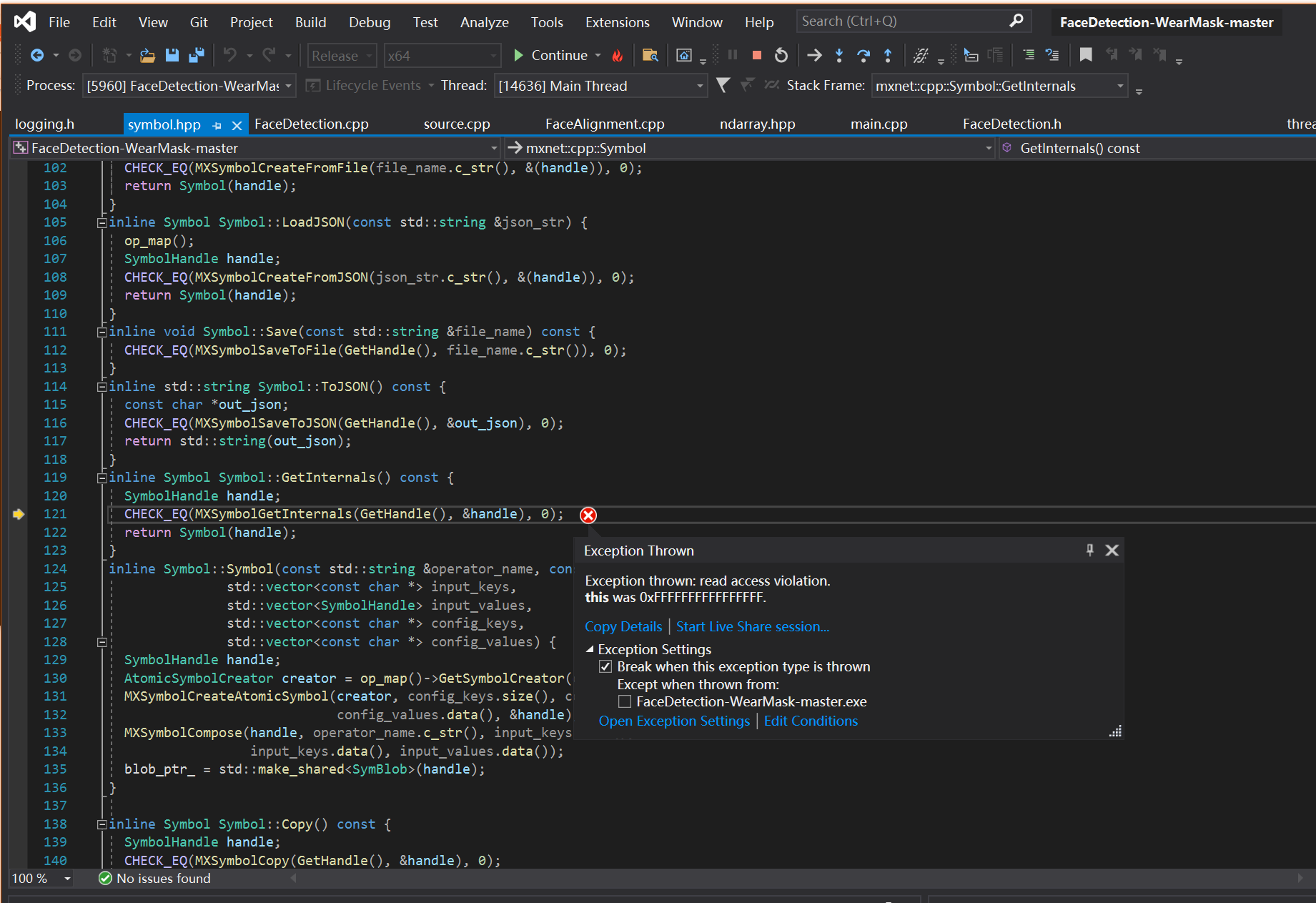Check the FaceDetection-WearMask-master.exe exception checkbox
The image size is (1316, 903).
(625, 701)
